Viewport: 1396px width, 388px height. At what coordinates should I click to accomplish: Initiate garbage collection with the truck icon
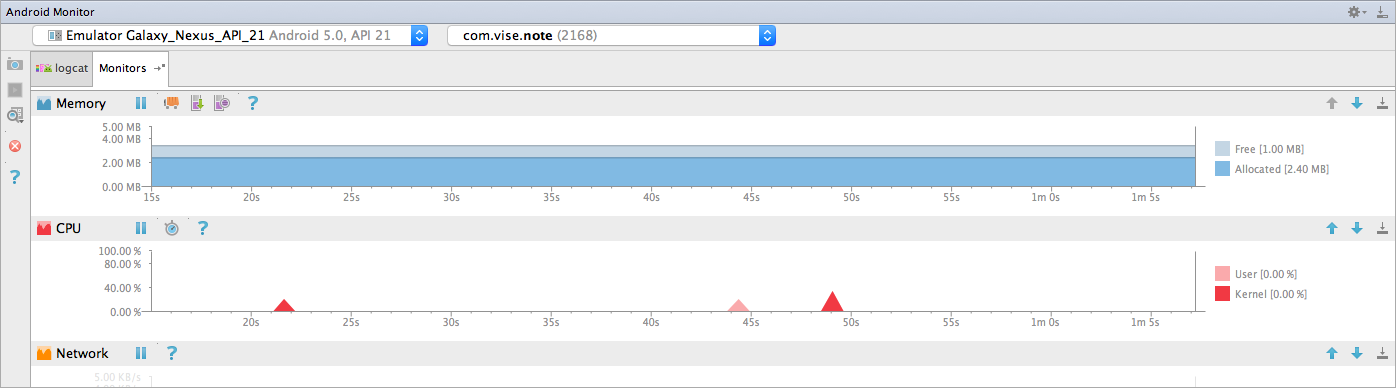coord(171,103)
